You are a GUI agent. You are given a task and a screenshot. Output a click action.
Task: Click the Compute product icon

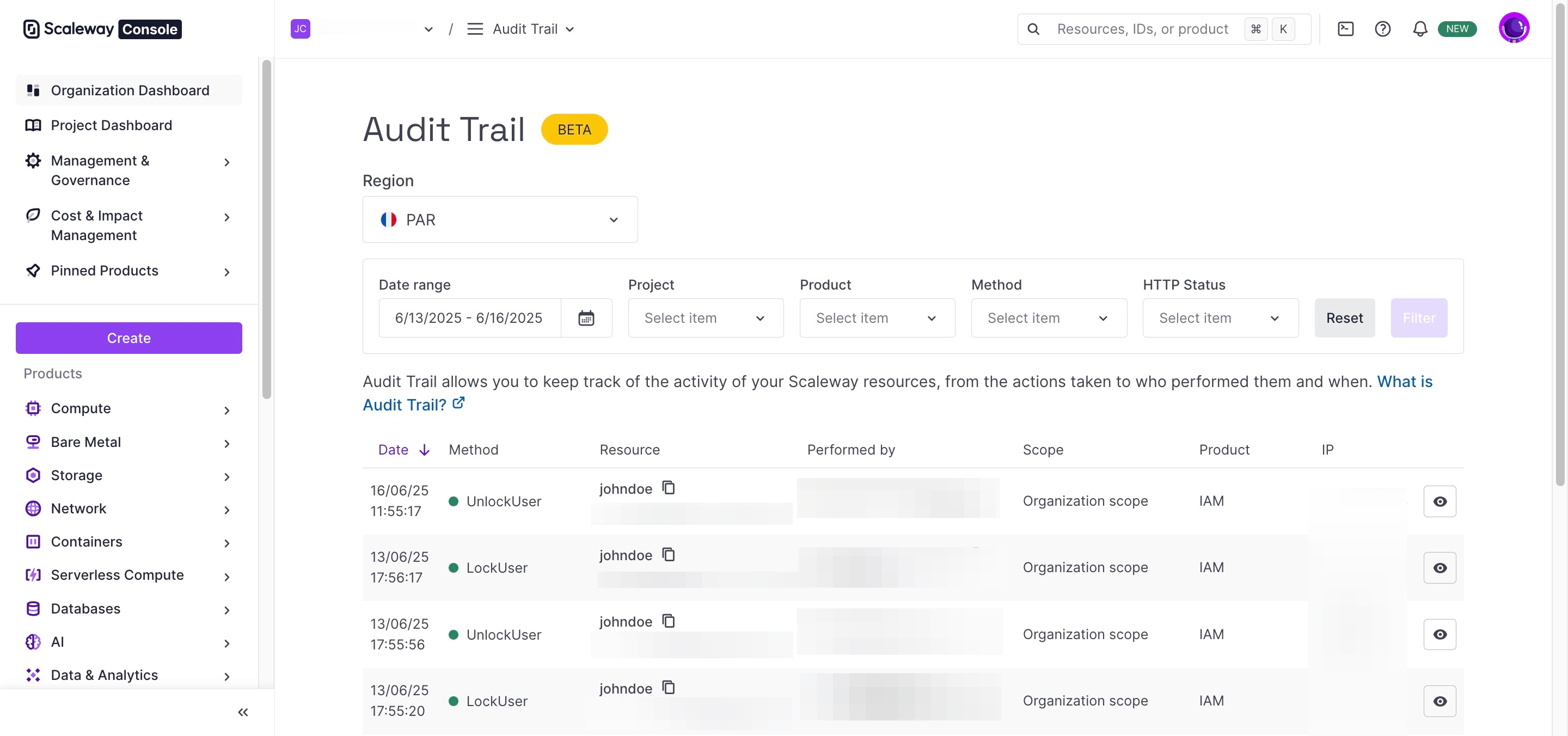(33, 408)
